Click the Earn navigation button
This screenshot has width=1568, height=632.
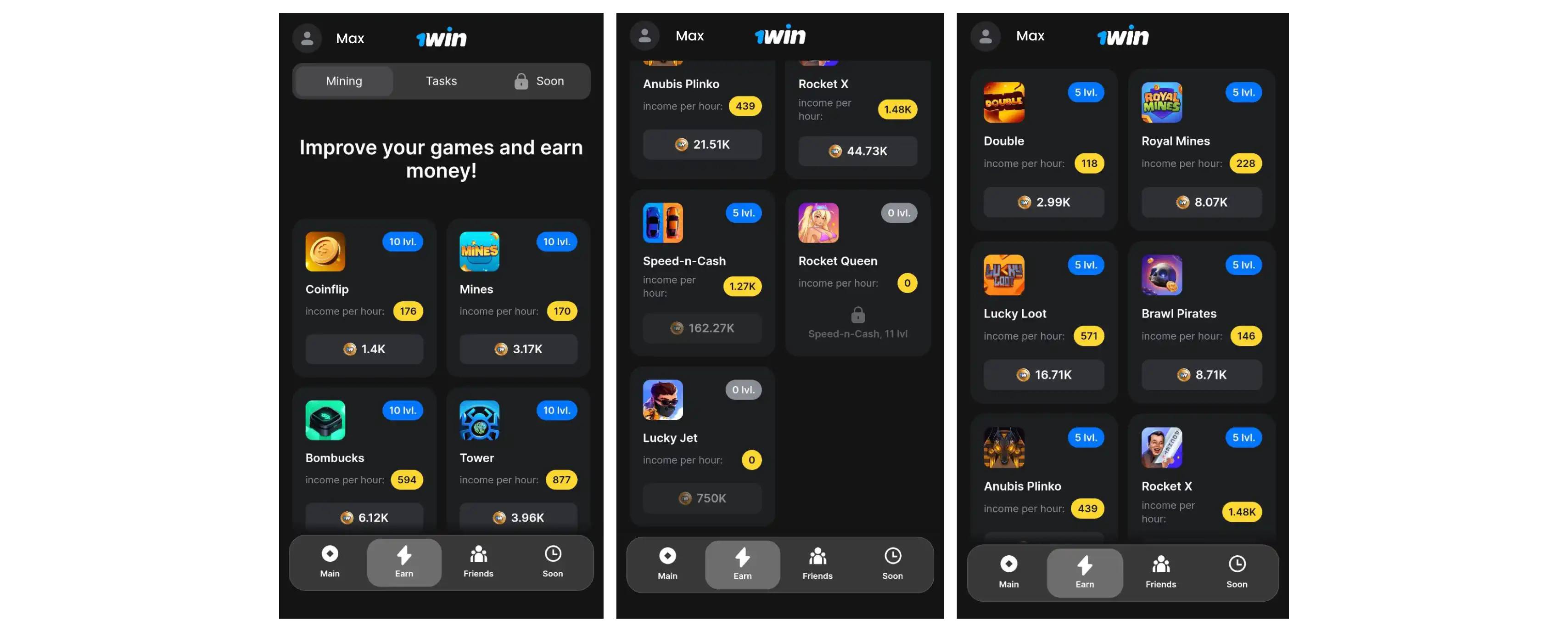(403, 563)
